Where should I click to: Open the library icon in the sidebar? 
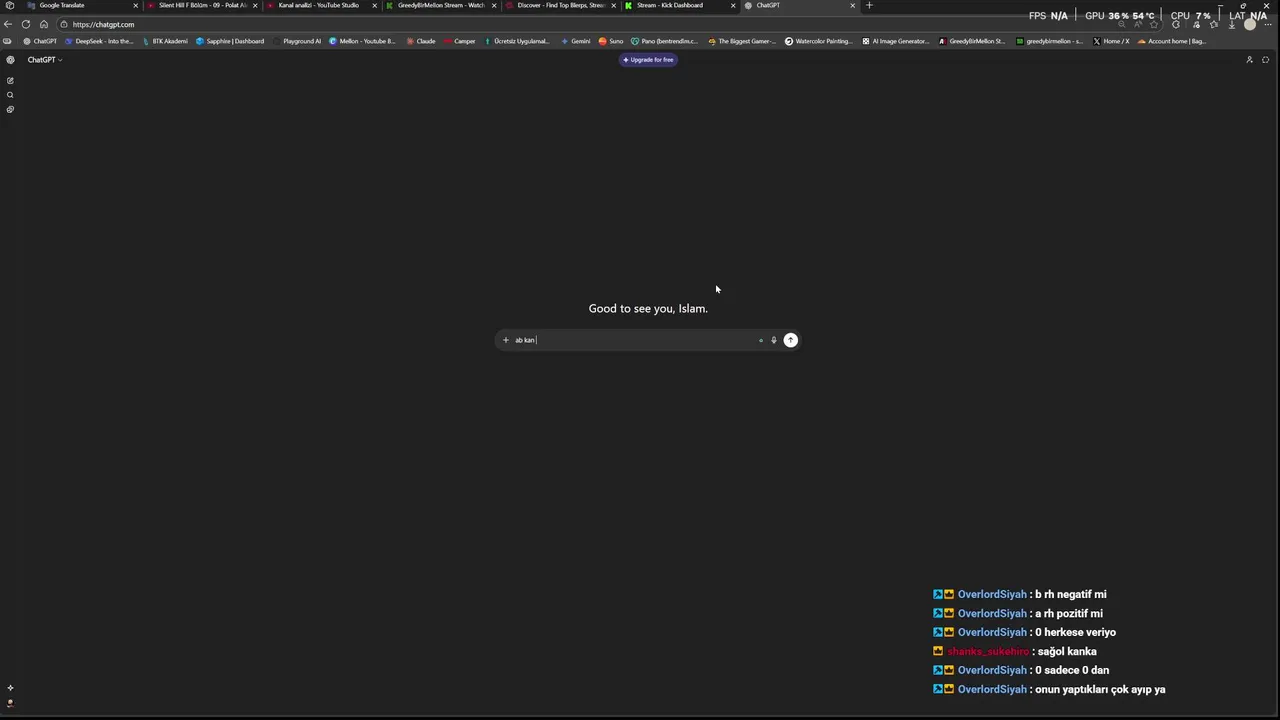tap(10, 109)
